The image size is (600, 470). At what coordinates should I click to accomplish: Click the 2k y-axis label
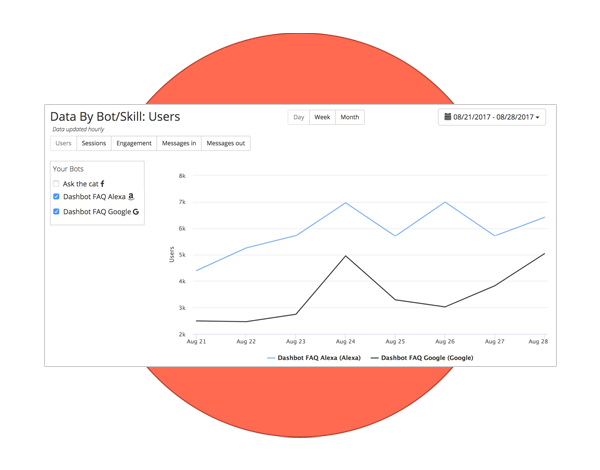tap(182, 335)
